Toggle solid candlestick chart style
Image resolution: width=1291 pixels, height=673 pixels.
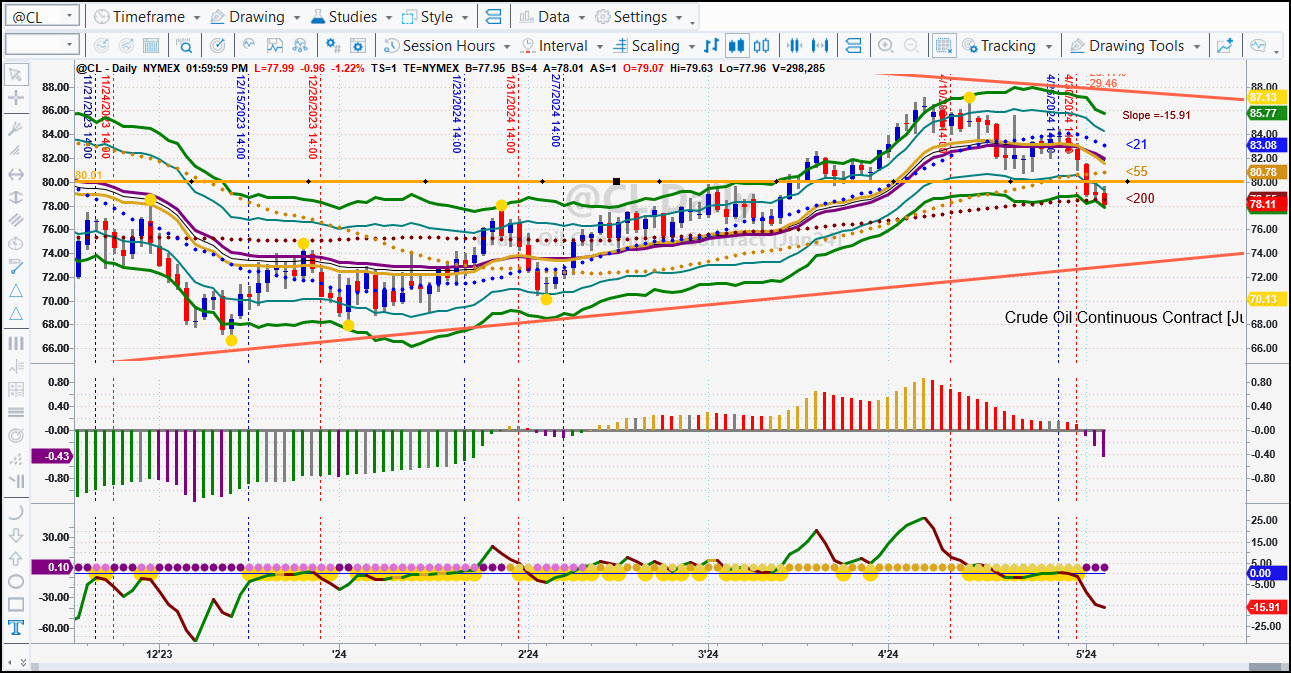tap(737, 45)
